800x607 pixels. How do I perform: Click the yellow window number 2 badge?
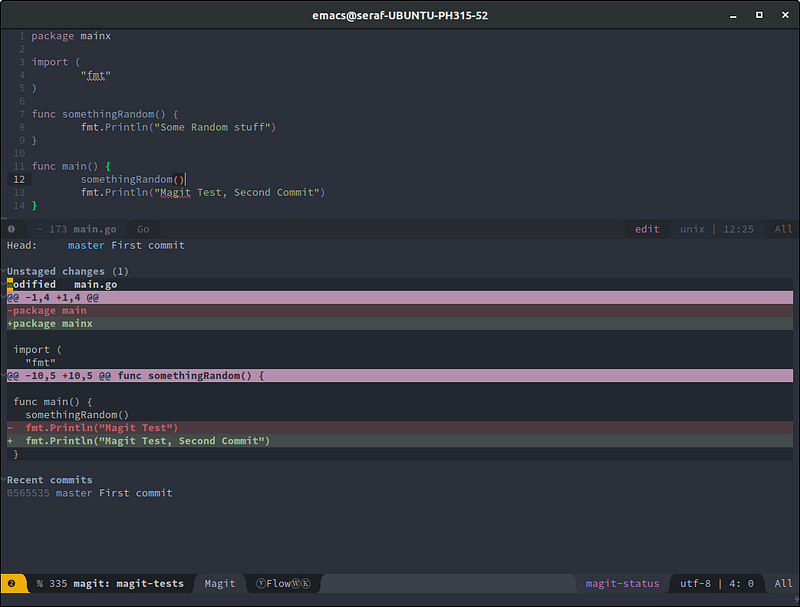coord(11,583)
